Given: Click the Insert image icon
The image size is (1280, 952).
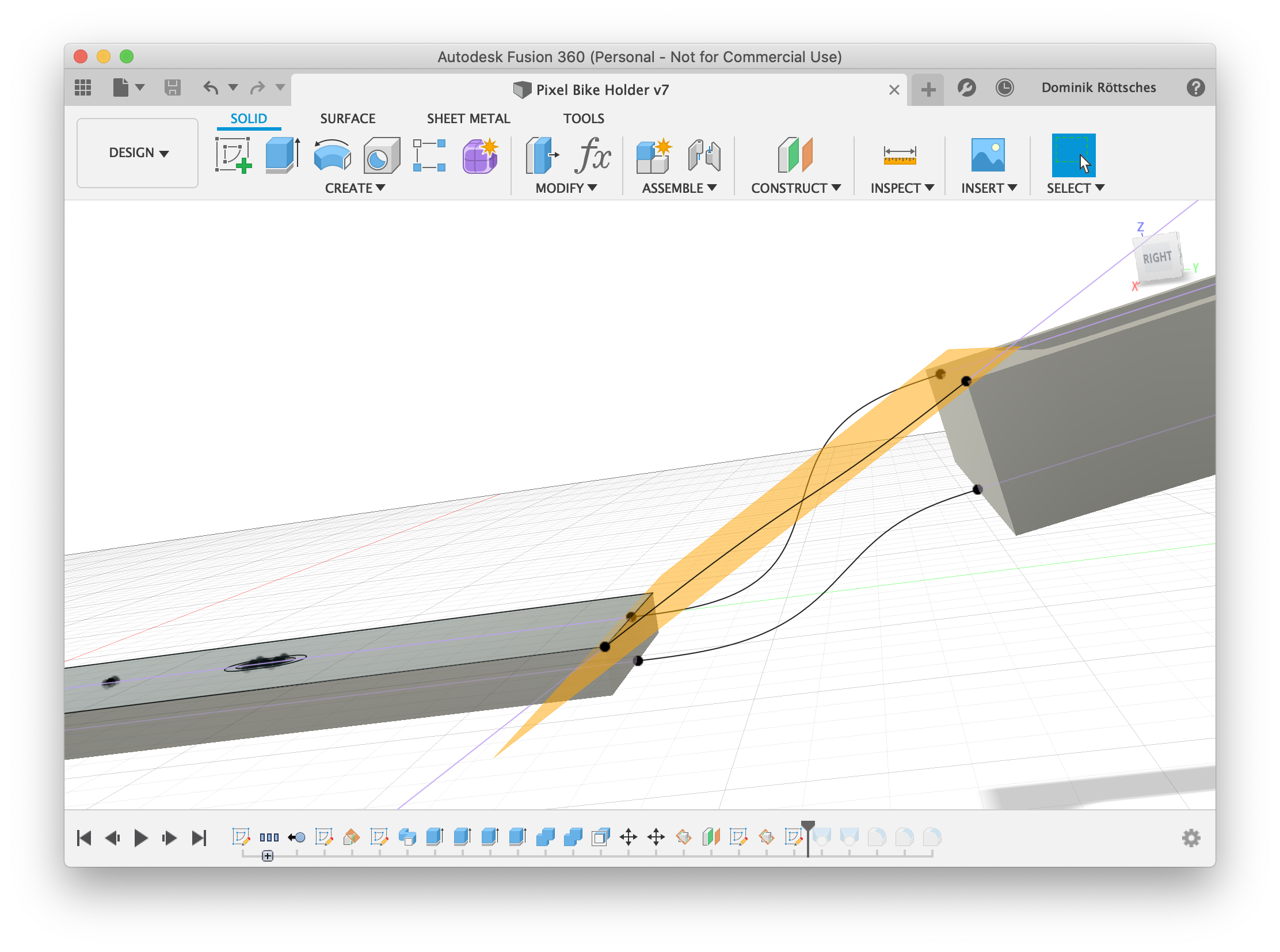Looking at the screenshot, I should [988, 155].
